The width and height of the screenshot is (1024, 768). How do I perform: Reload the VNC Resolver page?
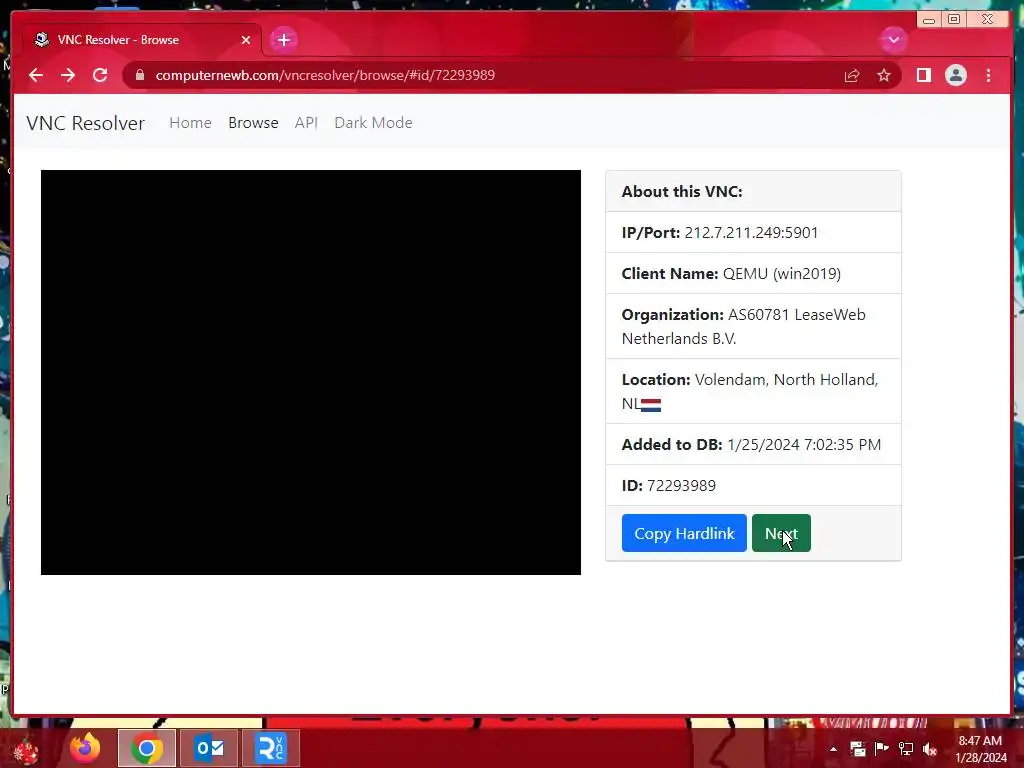pos(100,75)
